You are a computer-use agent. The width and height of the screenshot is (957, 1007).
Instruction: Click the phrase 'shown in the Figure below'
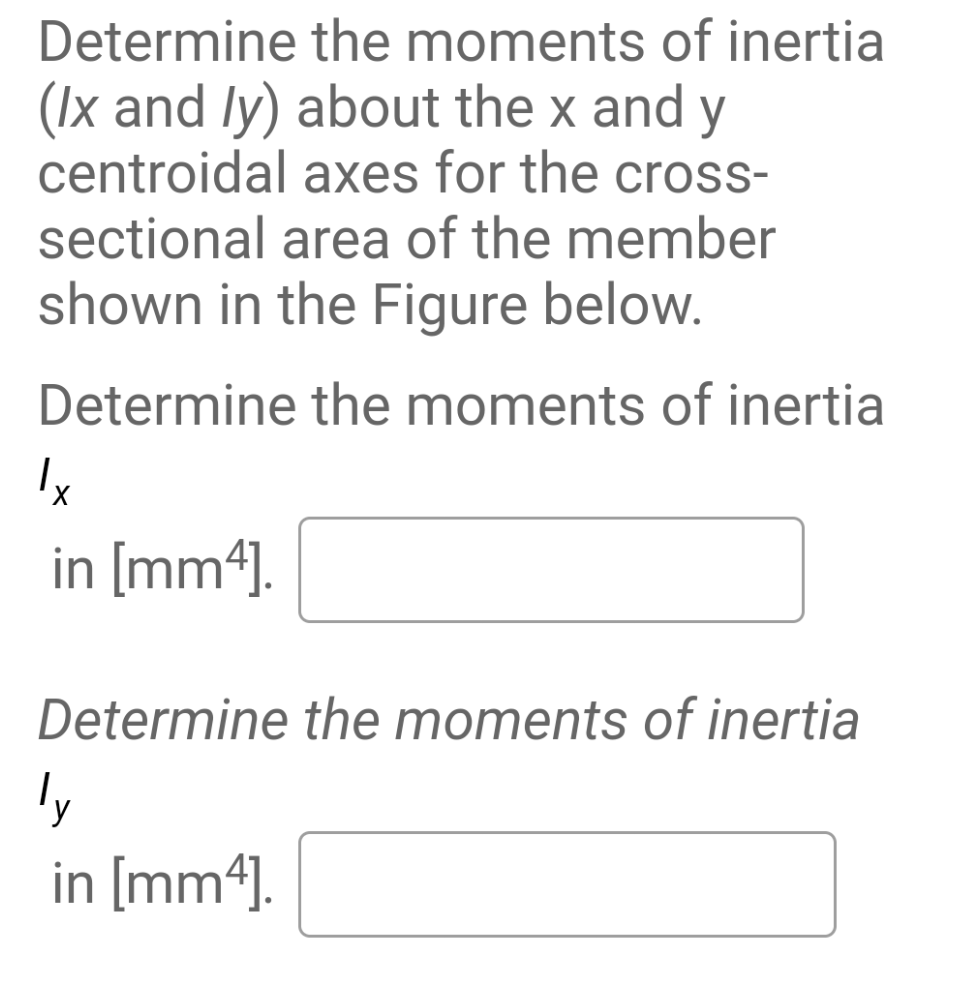coord(370,305)
